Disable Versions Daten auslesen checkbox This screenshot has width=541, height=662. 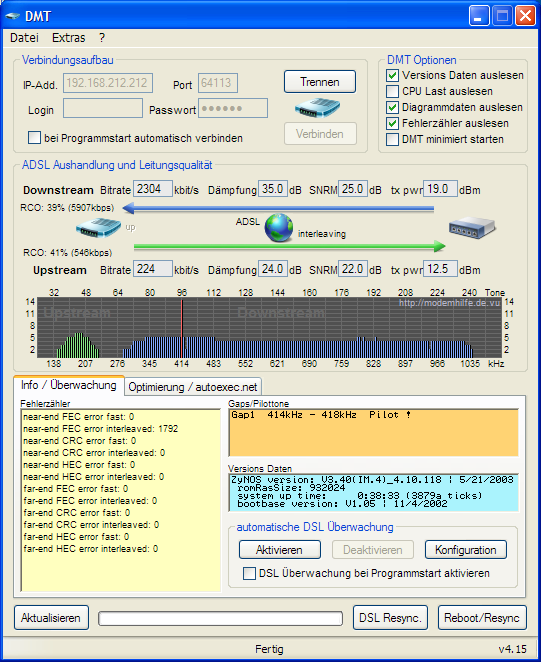[x=392, y=76]
